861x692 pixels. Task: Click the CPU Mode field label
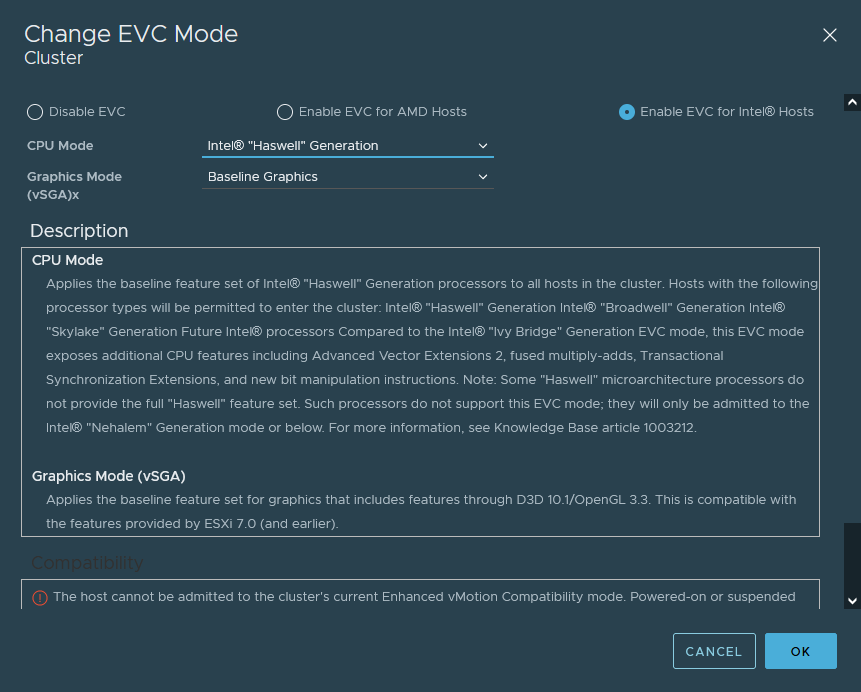(60, 146)
